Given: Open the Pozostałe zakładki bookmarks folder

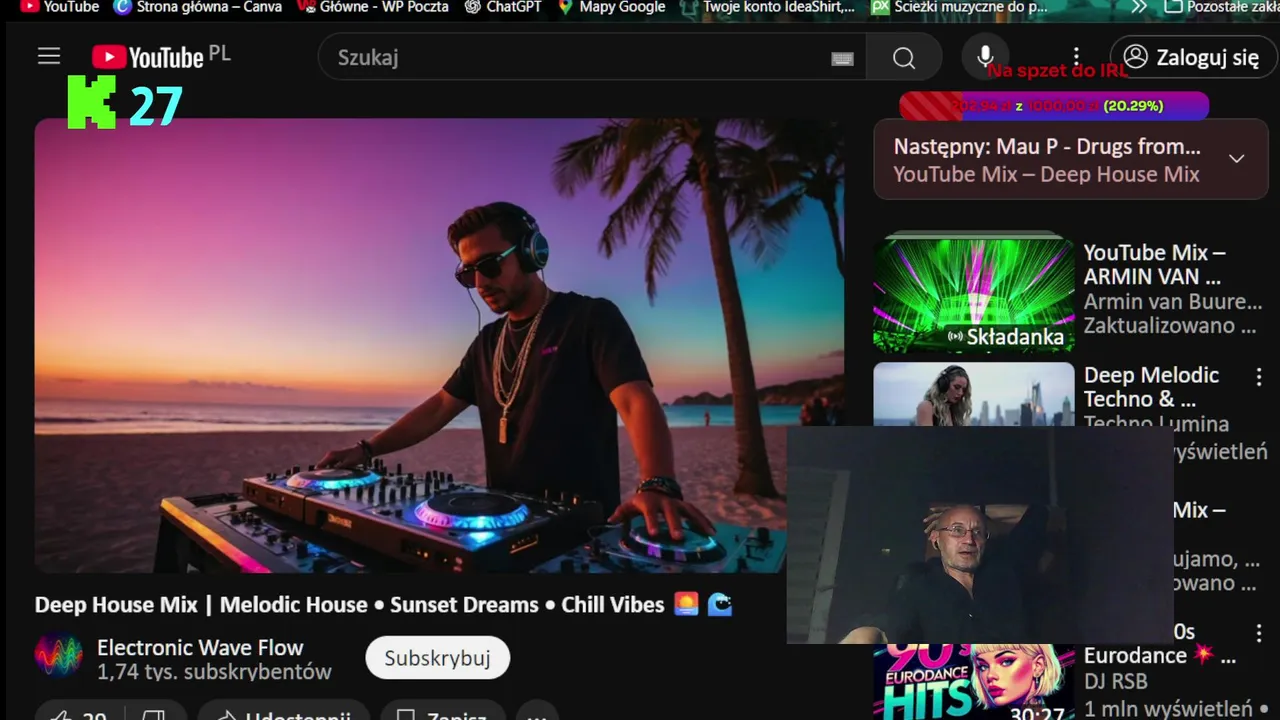Looking at the screenshot, I should [1222, 7].
